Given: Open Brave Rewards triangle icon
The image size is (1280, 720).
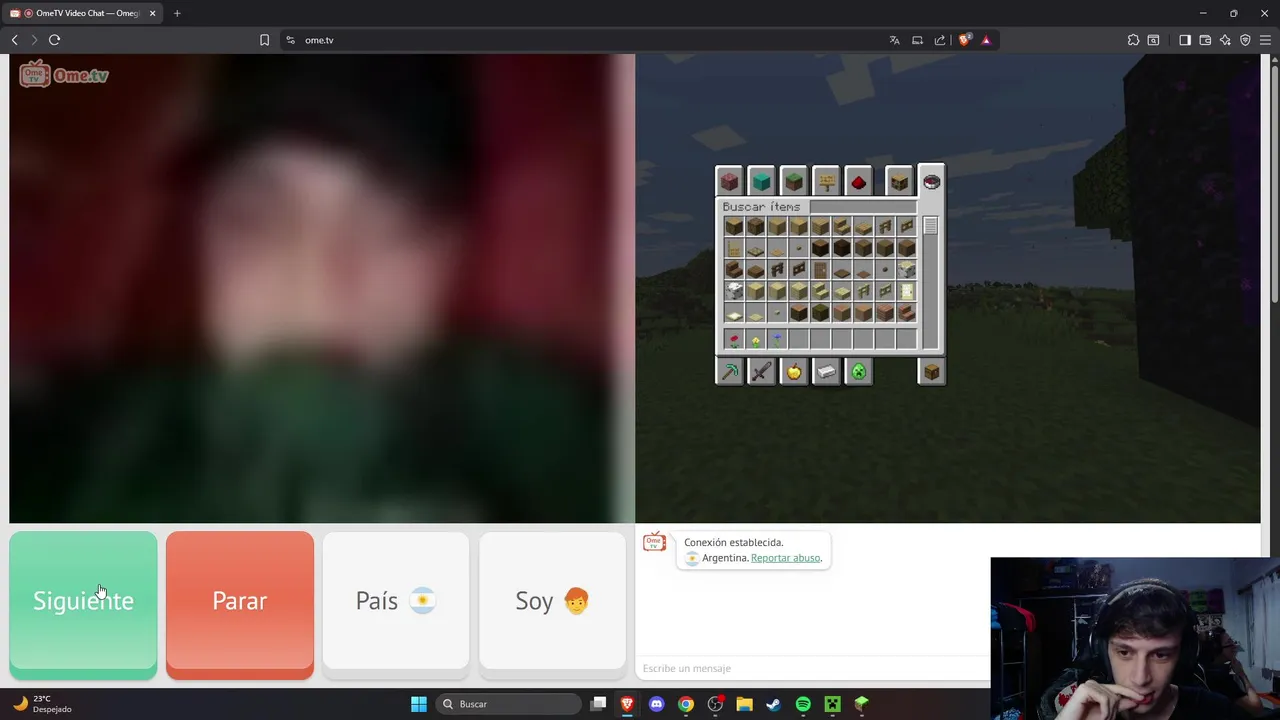Looking at the screenshot, I should [986, 40].
